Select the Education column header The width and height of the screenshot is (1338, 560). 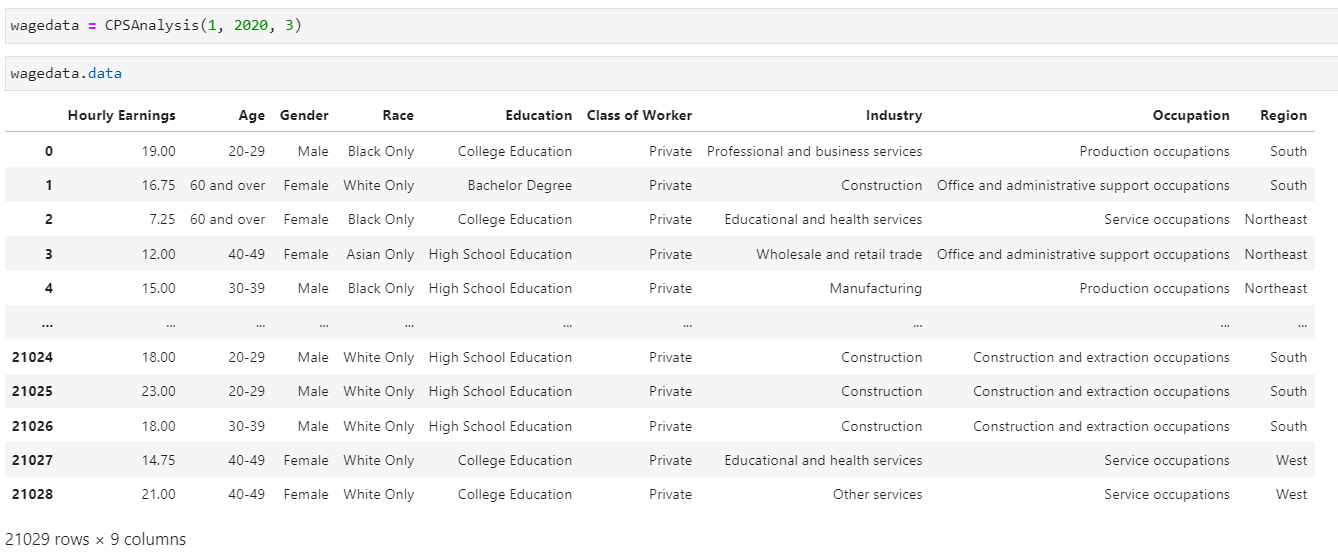click(x=539, y=115)
